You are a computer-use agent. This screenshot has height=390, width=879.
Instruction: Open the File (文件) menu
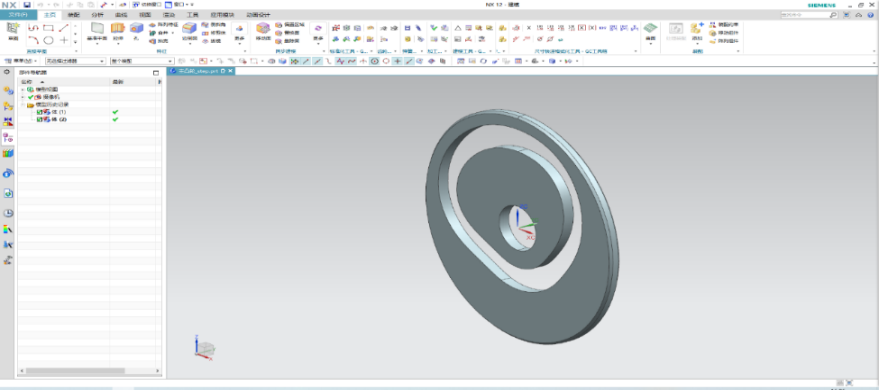(x=18, y=15)
